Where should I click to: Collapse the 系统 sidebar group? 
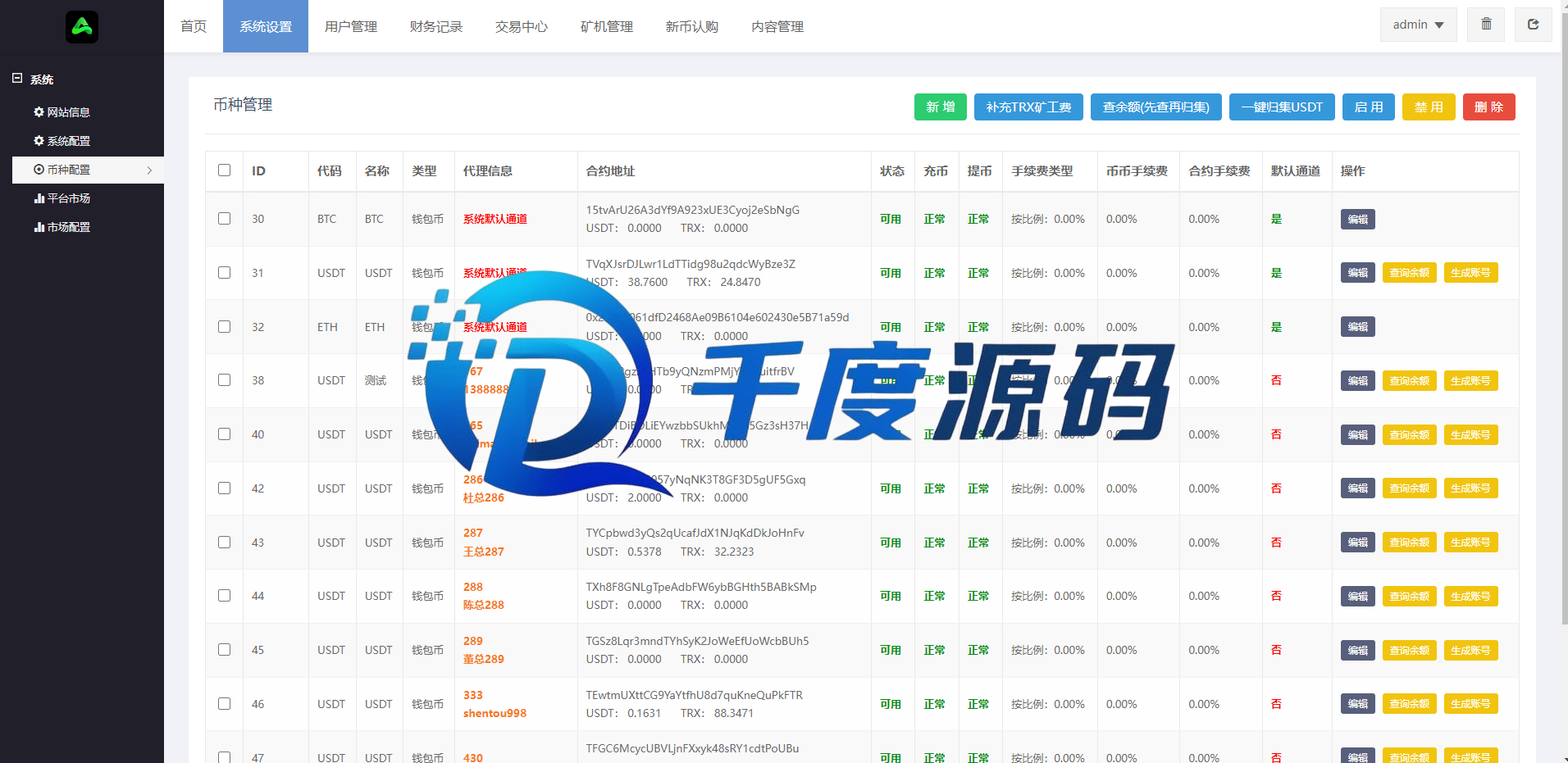pyautogui.click(x=17, y=79)
